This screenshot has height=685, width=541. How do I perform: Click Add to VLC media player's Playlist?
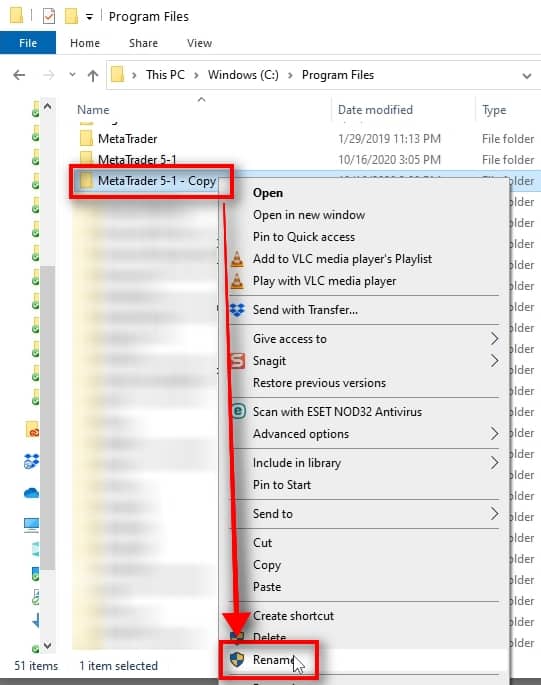coord(342,259)
